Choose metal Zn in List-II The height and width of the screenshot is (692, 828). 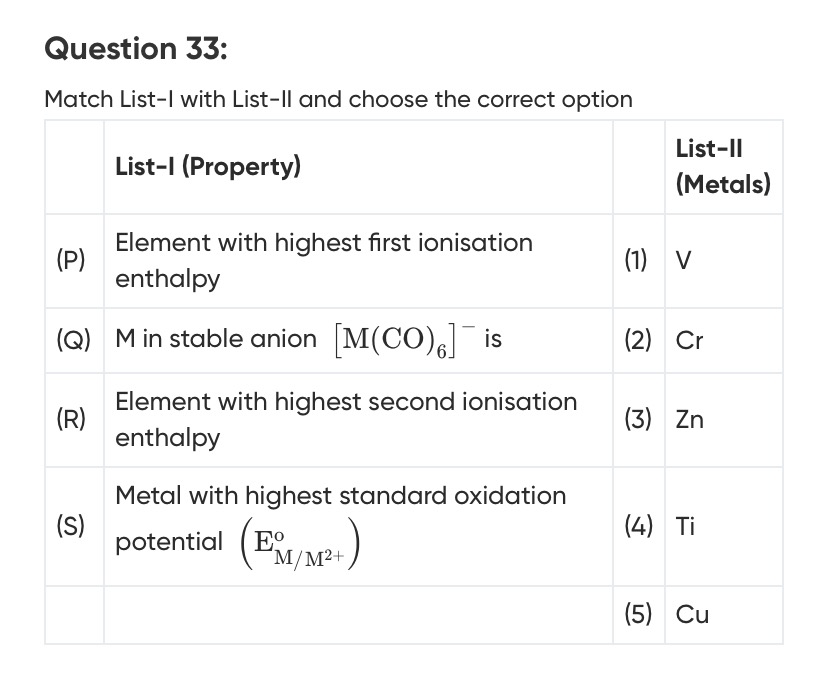[689, 420]
